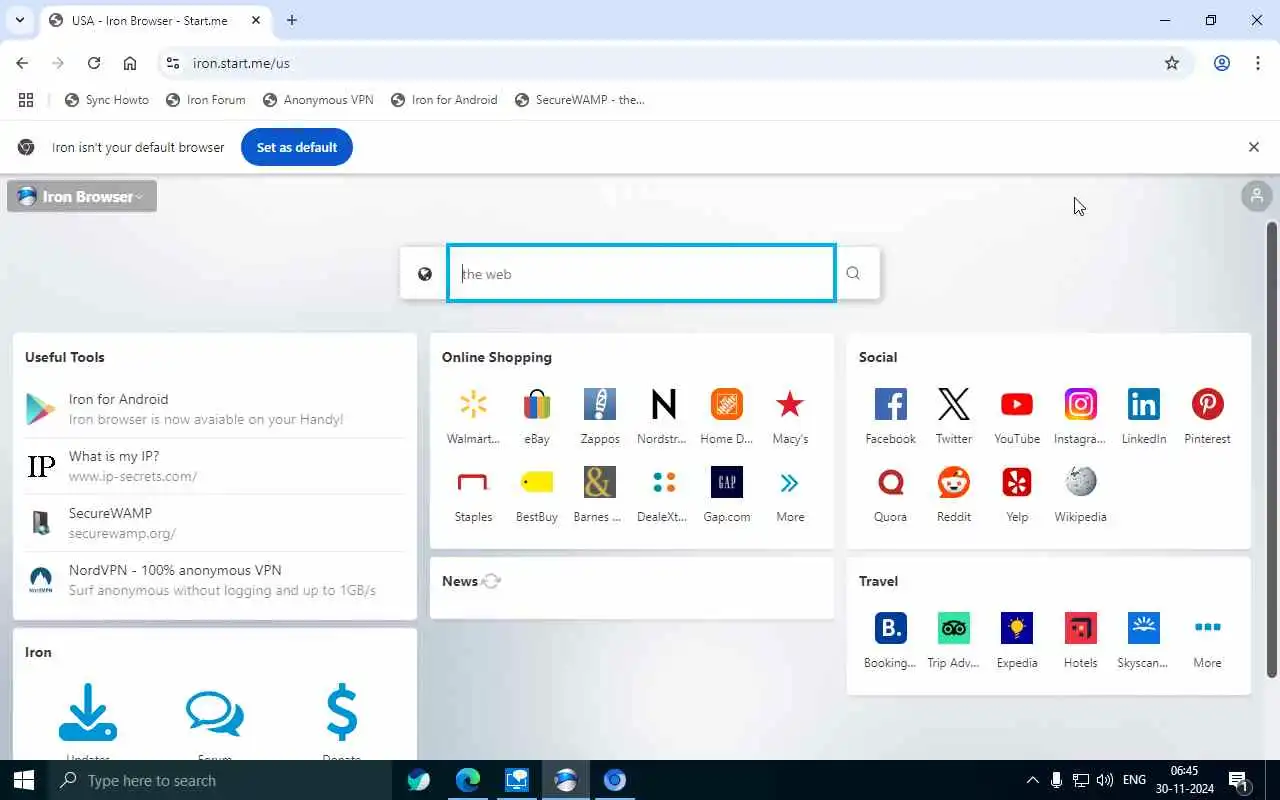Reload the page
The width and height of the screenshot is (1280, 800).
point(94,63)
